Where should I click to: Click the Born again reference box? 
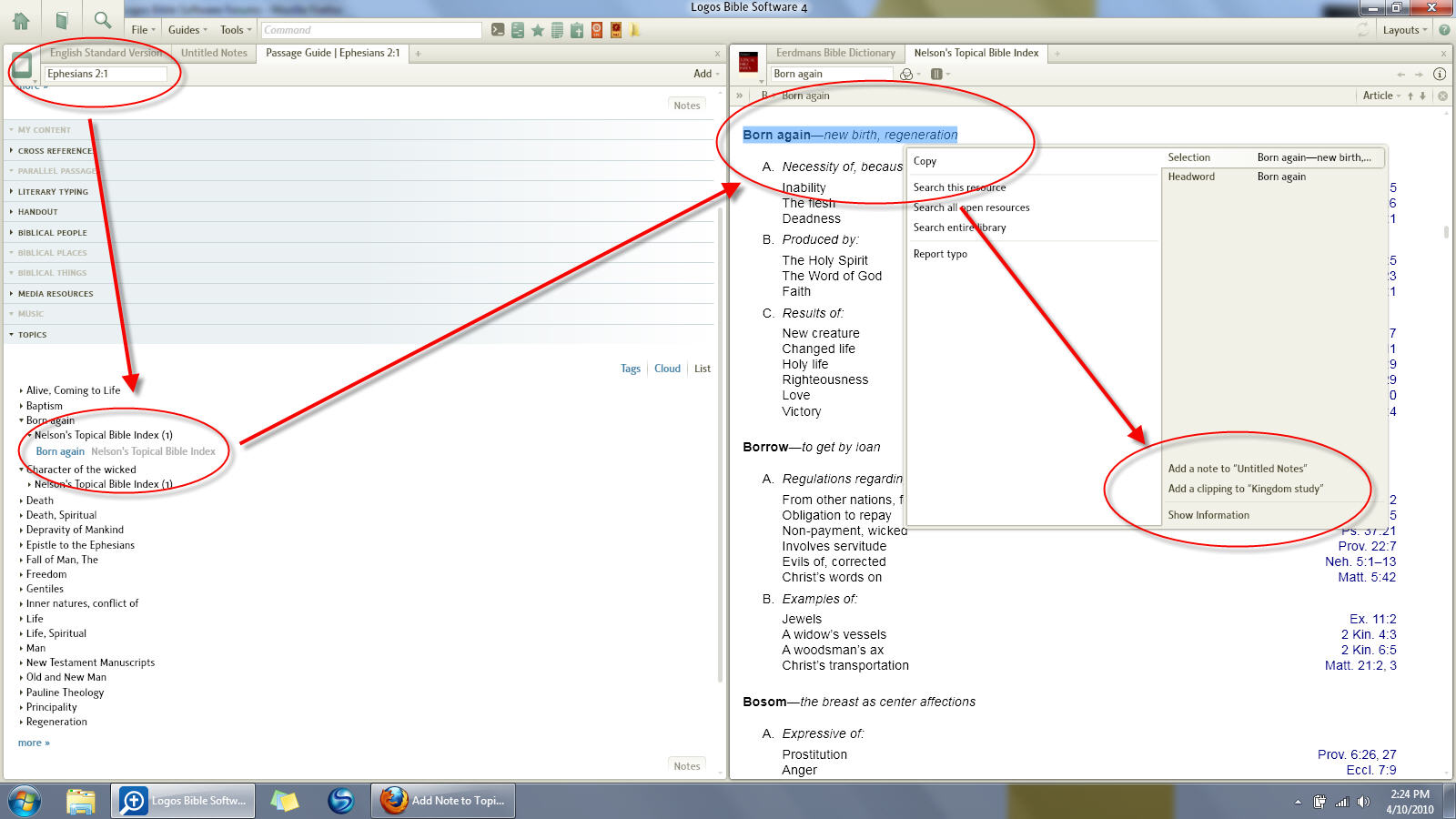pyautogui.click(x=832, y=74)
